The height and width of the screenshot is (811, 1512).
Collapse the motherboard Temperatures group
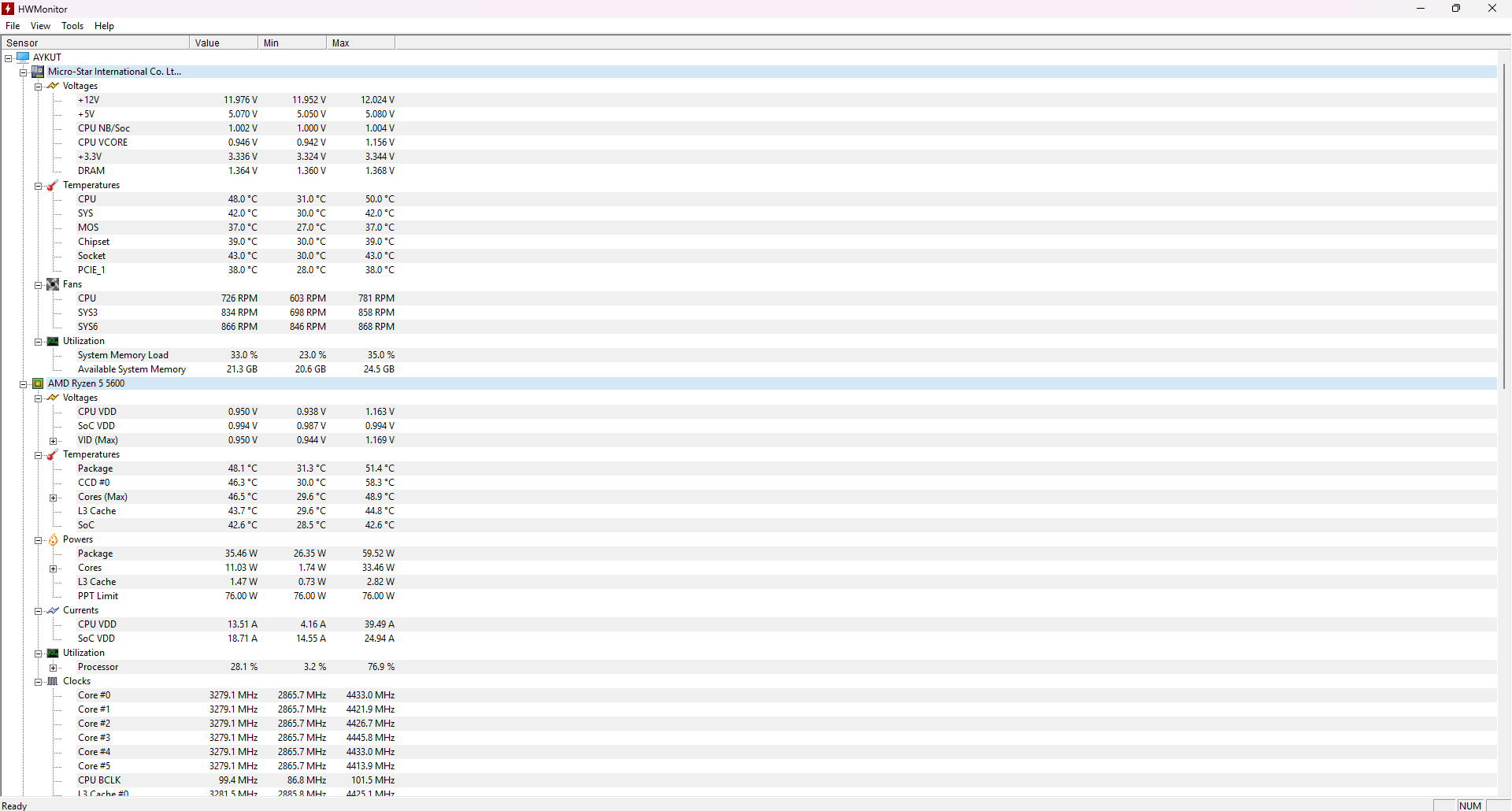coord(38,186)
